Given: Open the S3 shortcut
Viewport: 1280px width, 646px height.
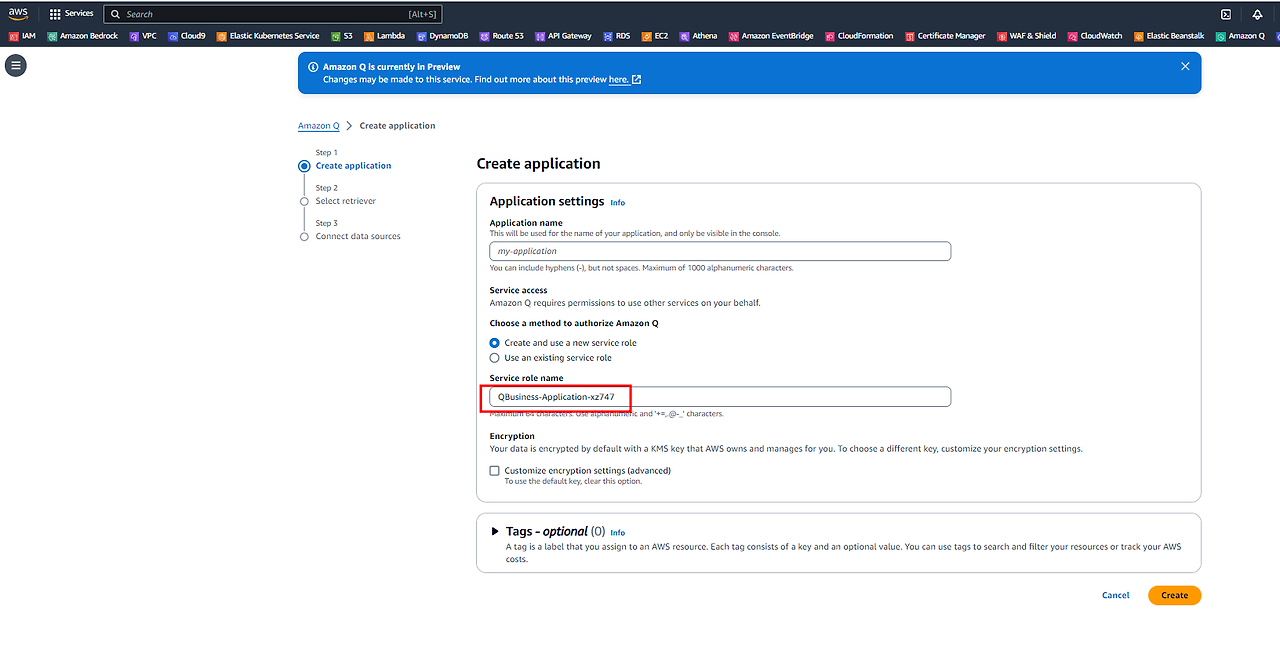Looking at the screenshot, I should coord(341,36).
